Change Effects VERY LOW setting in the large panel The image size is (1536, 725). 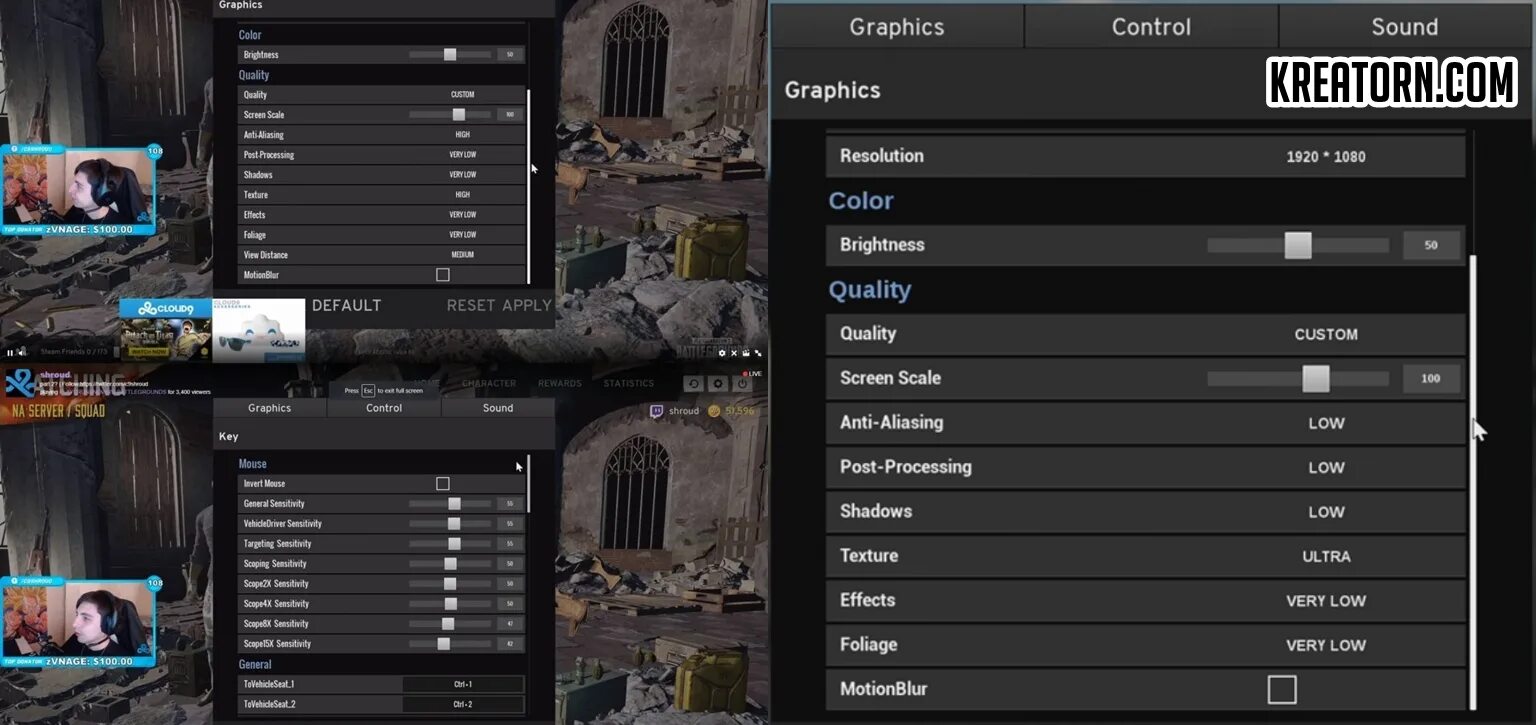[1326, 600]
